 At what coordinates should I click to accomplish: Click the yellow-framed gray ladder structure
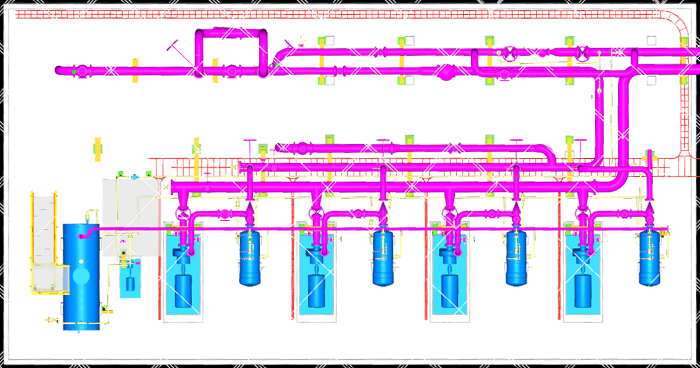click(x=49, y=243)
